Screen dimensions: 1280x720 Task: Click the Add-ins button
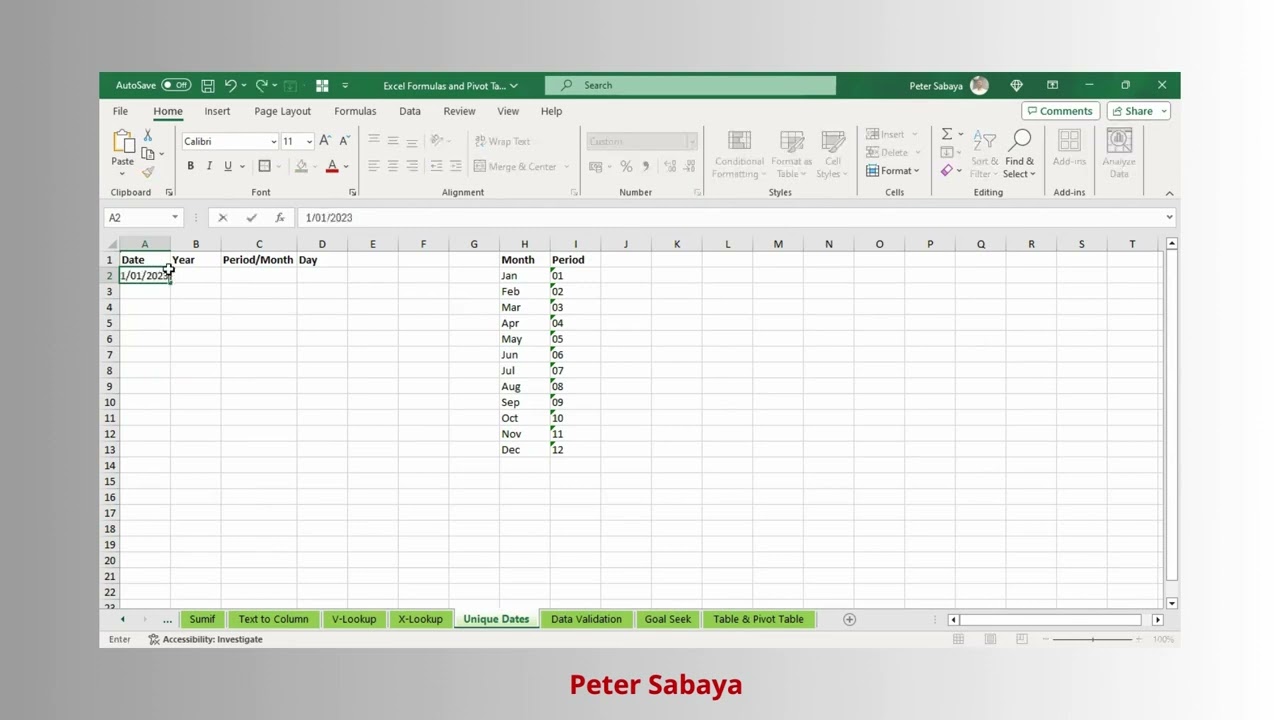coord(1069,150)
